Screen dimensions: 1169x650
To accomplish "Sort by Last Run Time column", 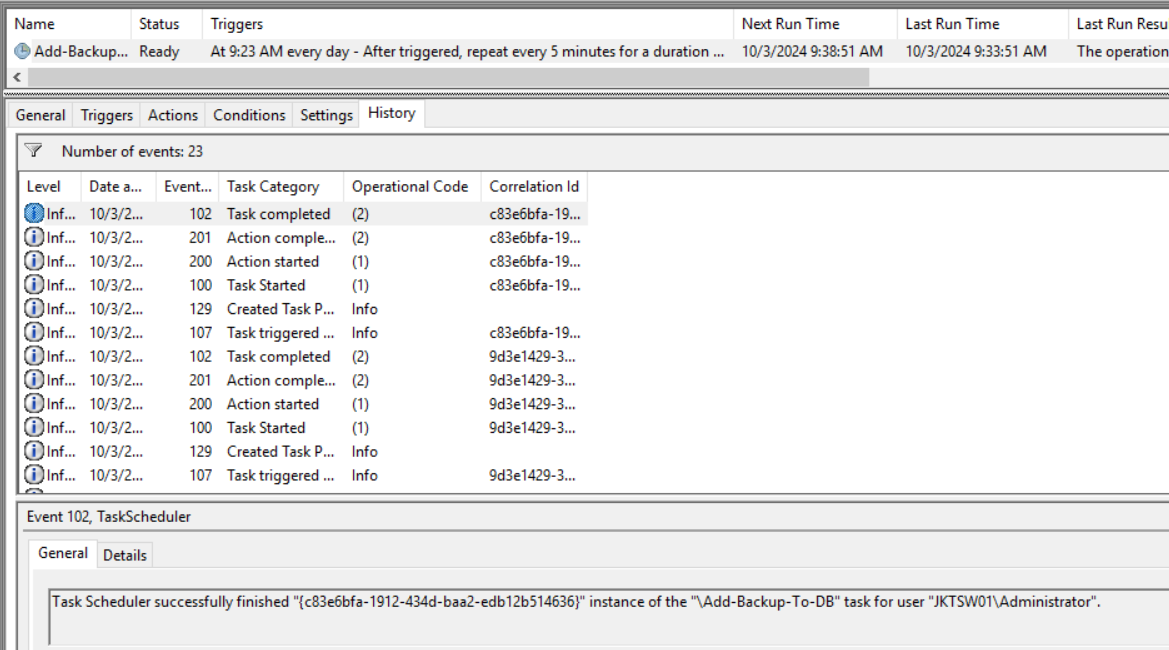I will [x=983, y=24].
